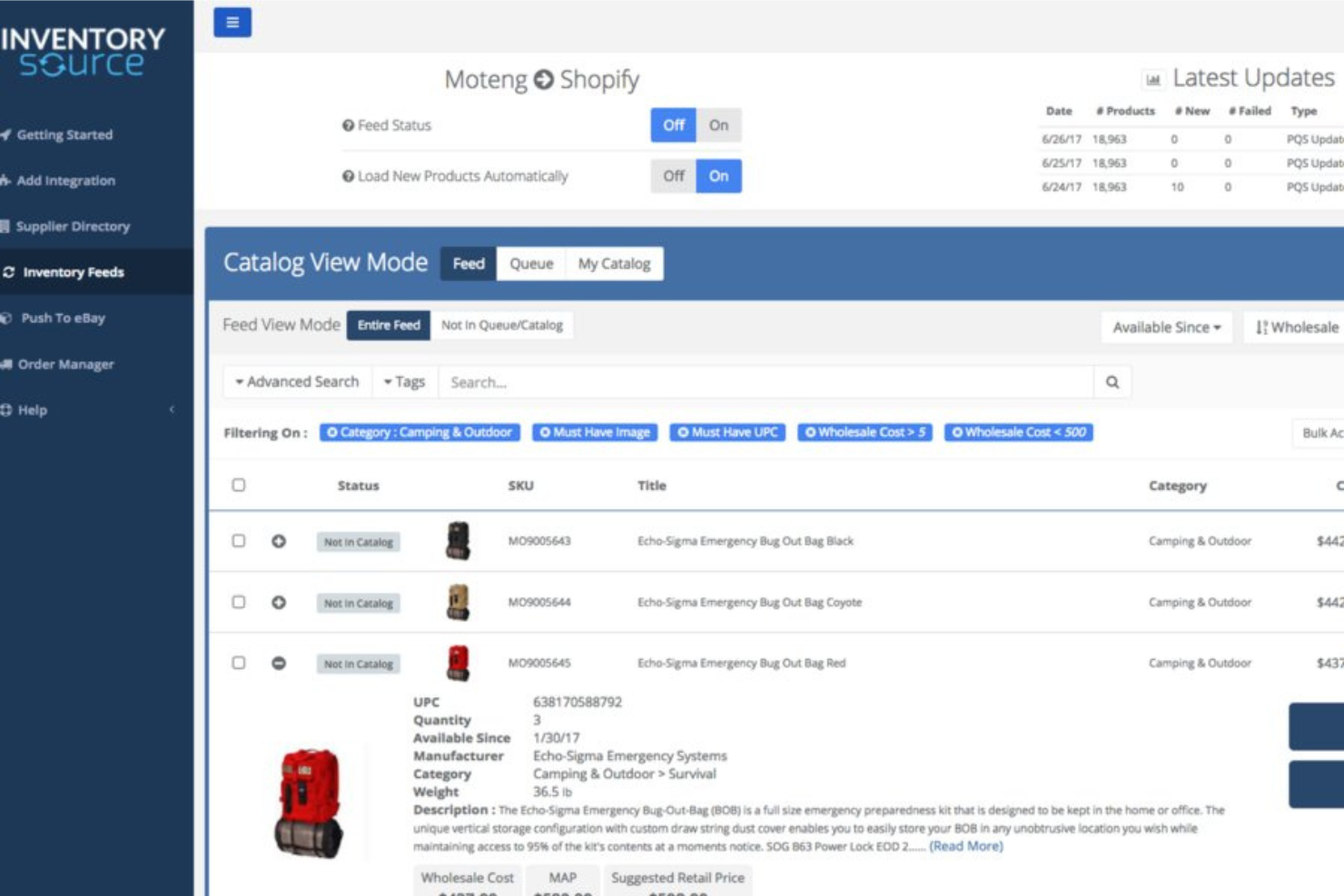The width and height of the screenshot is (1344, 896).
Task: Open the Bulk Actions dropdown
Action: pos(1319,433)
